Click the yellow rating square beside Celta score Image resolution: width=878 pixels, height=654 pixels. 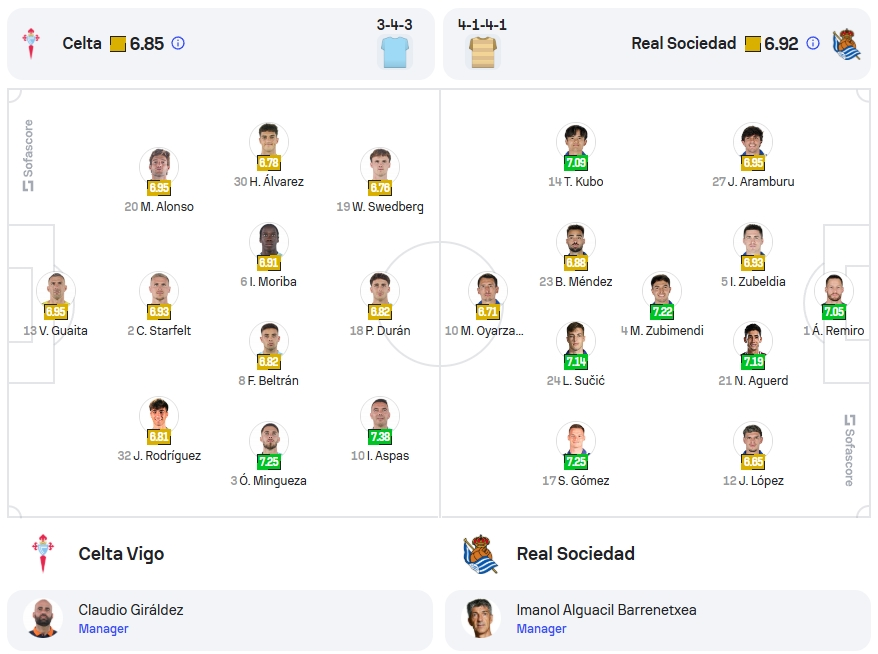tap(118, 44)
